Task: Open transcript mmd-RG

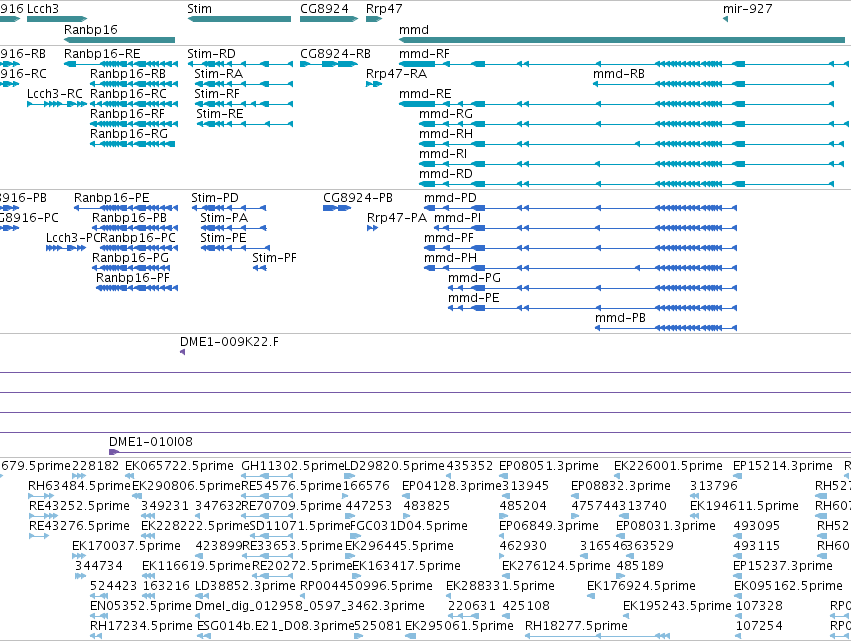Action: [x=446, y=114]
